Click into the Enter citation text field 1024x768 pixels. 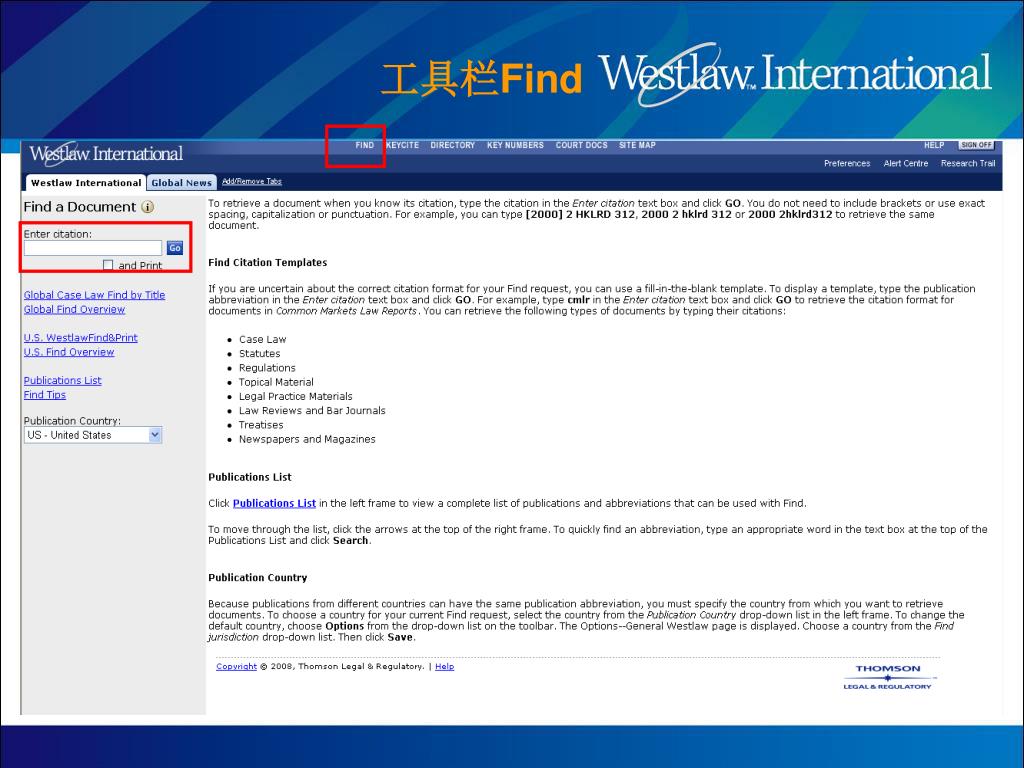coord(93,248)
